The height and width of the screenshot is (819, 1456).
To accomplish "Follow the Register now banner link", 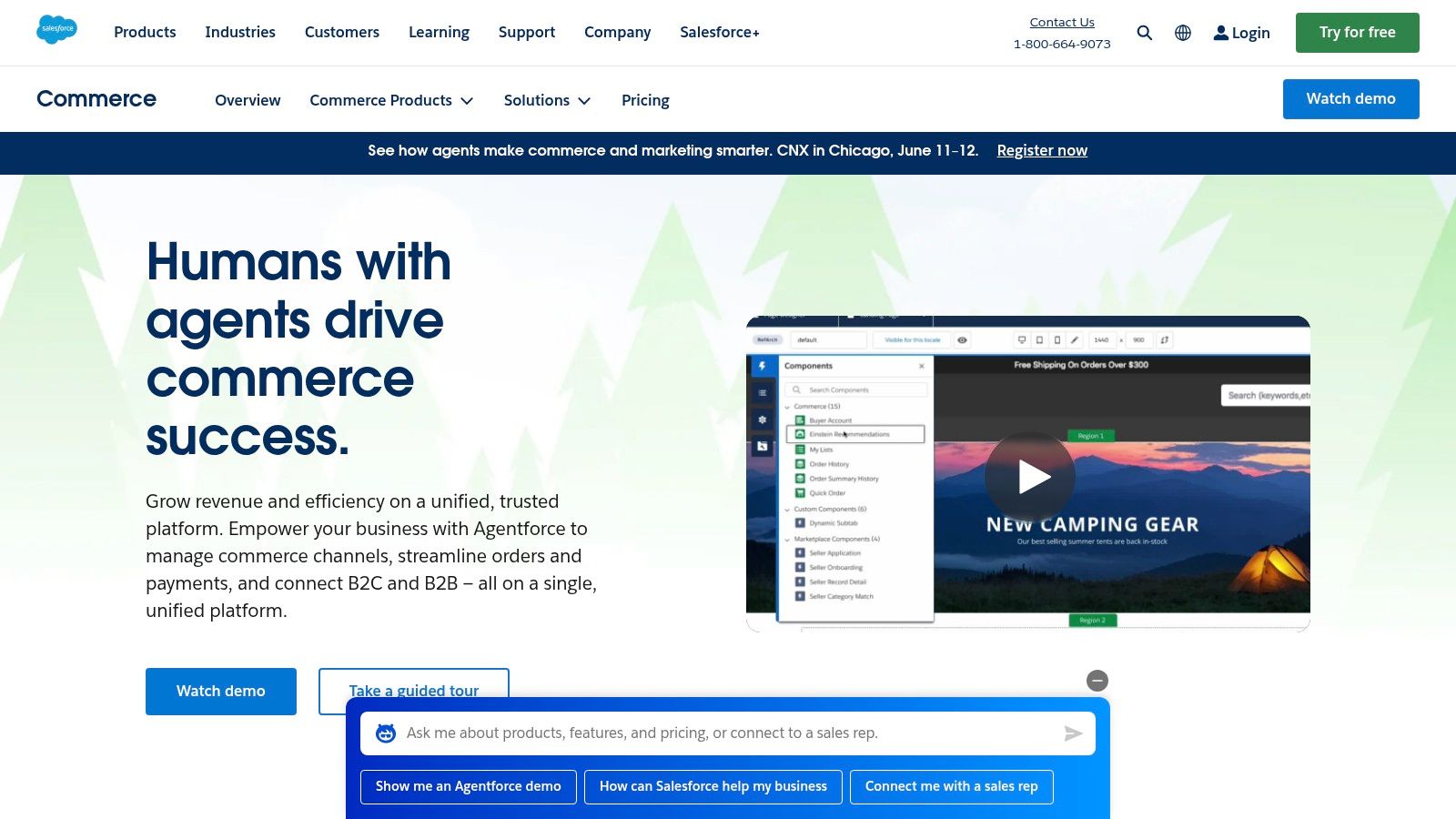I will click(x=1042, y=150).
